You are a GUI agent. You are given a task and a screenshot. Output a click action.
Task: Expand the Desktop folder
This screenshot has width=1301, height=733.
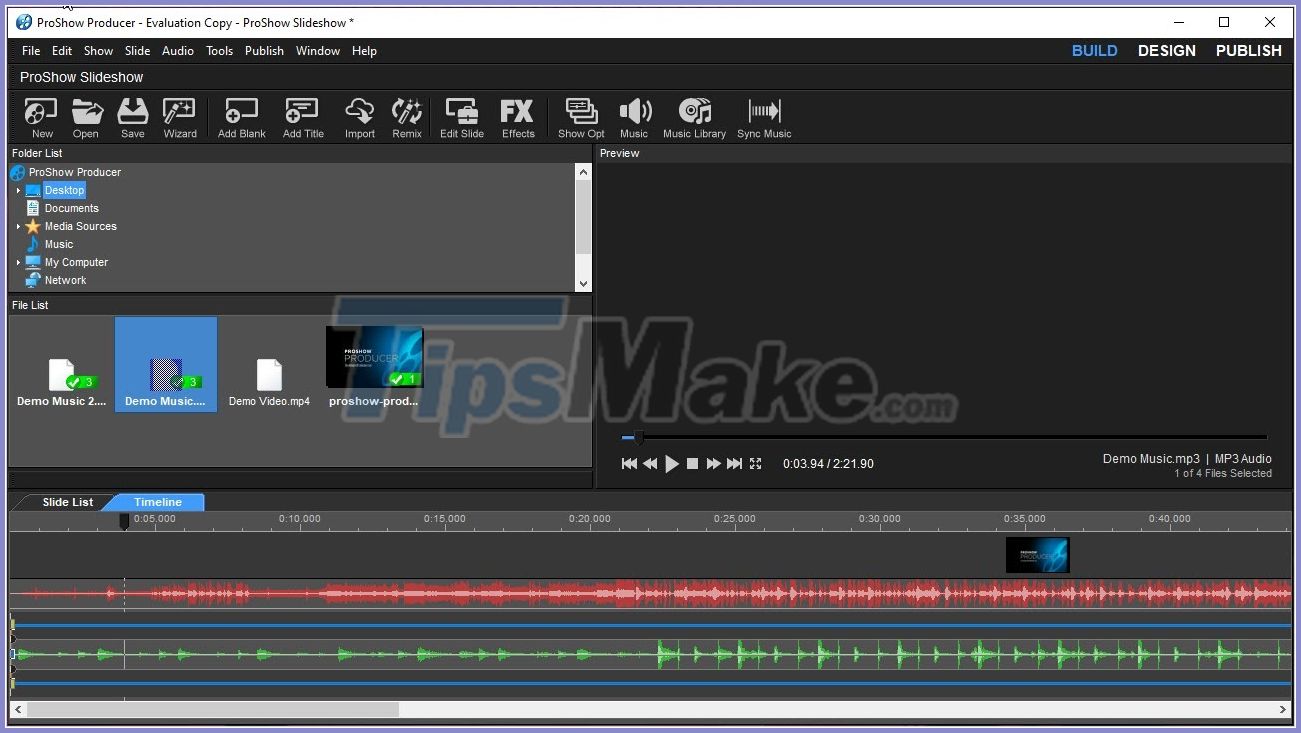(18, 190)
